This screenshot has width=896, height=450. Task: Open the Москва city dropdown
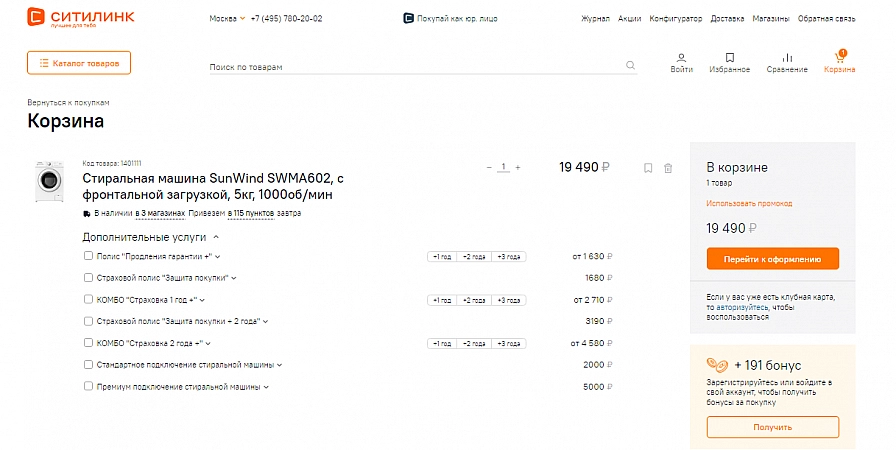tap(227, 18)
